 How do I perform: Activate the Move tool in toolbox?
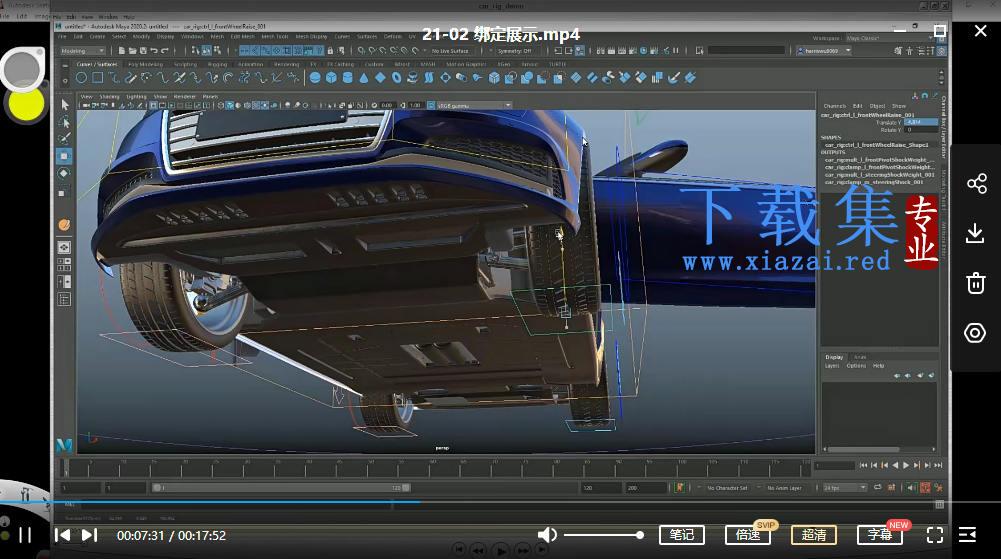point(64,156)
